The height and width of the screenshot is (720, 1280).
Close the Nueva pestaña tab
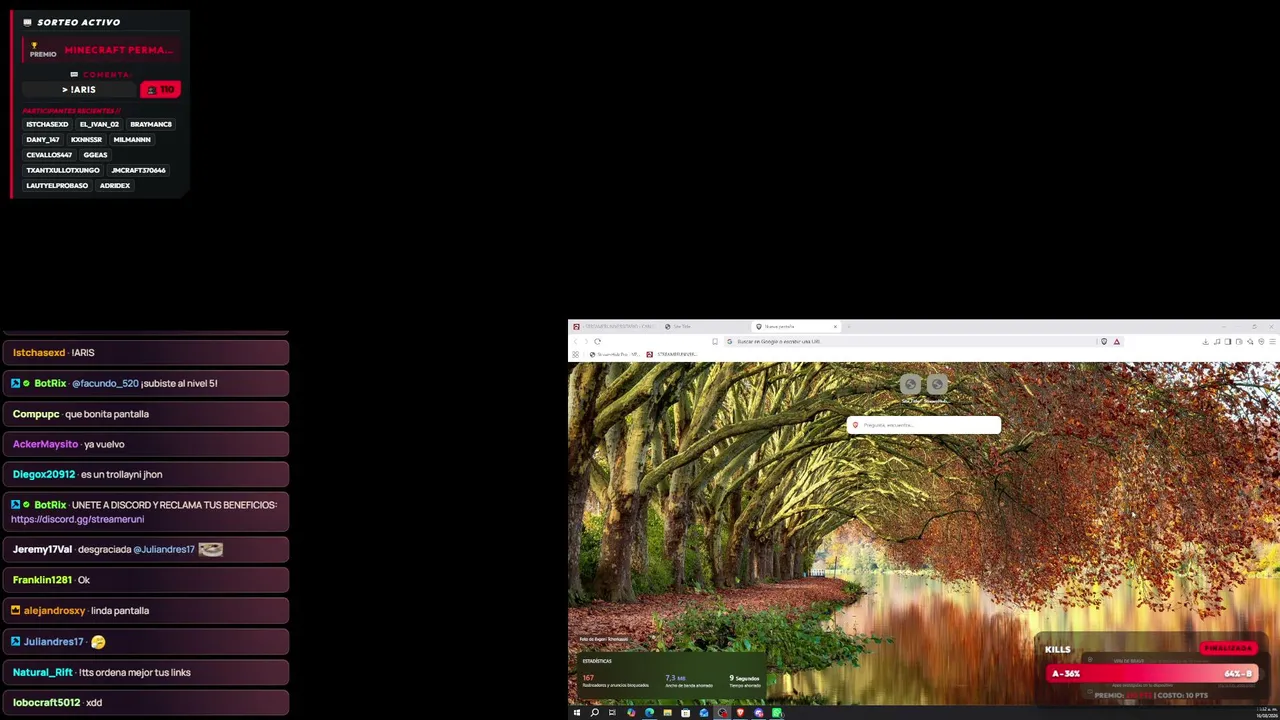835,326
